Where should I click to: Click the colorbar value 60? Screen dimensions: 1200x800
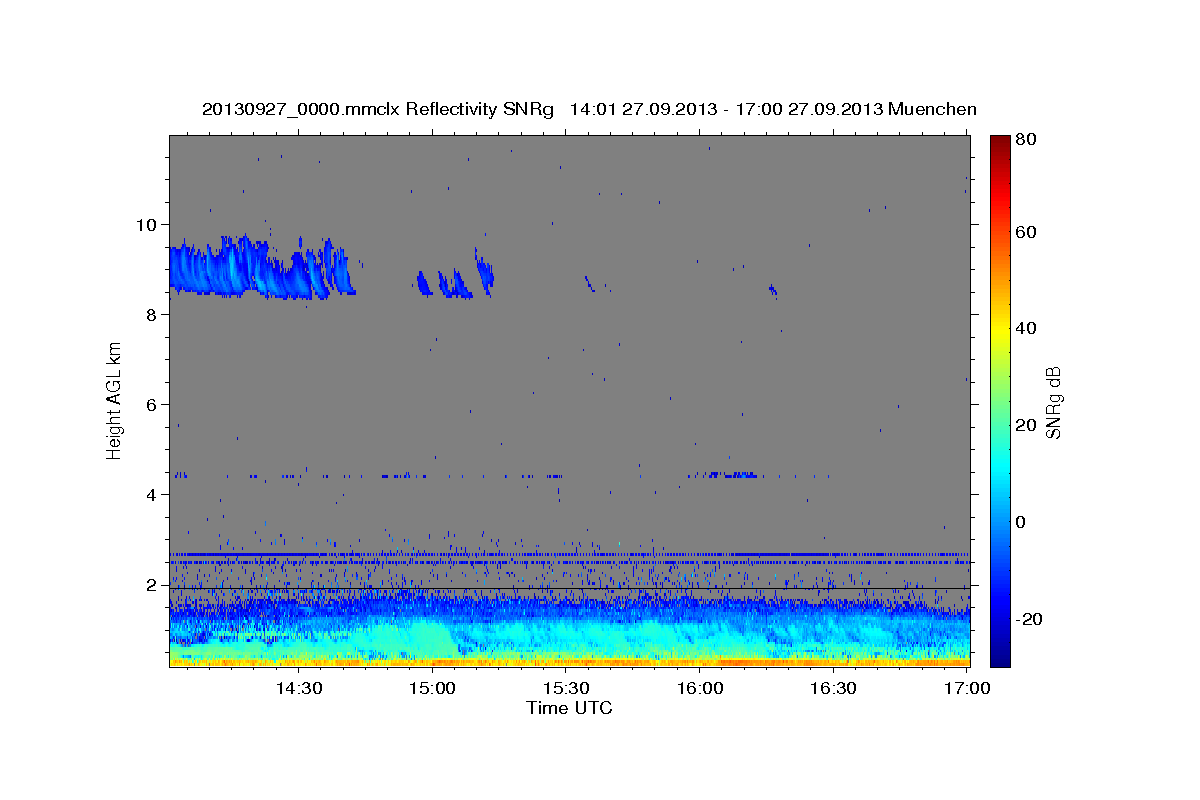[x=1028, y=232]
